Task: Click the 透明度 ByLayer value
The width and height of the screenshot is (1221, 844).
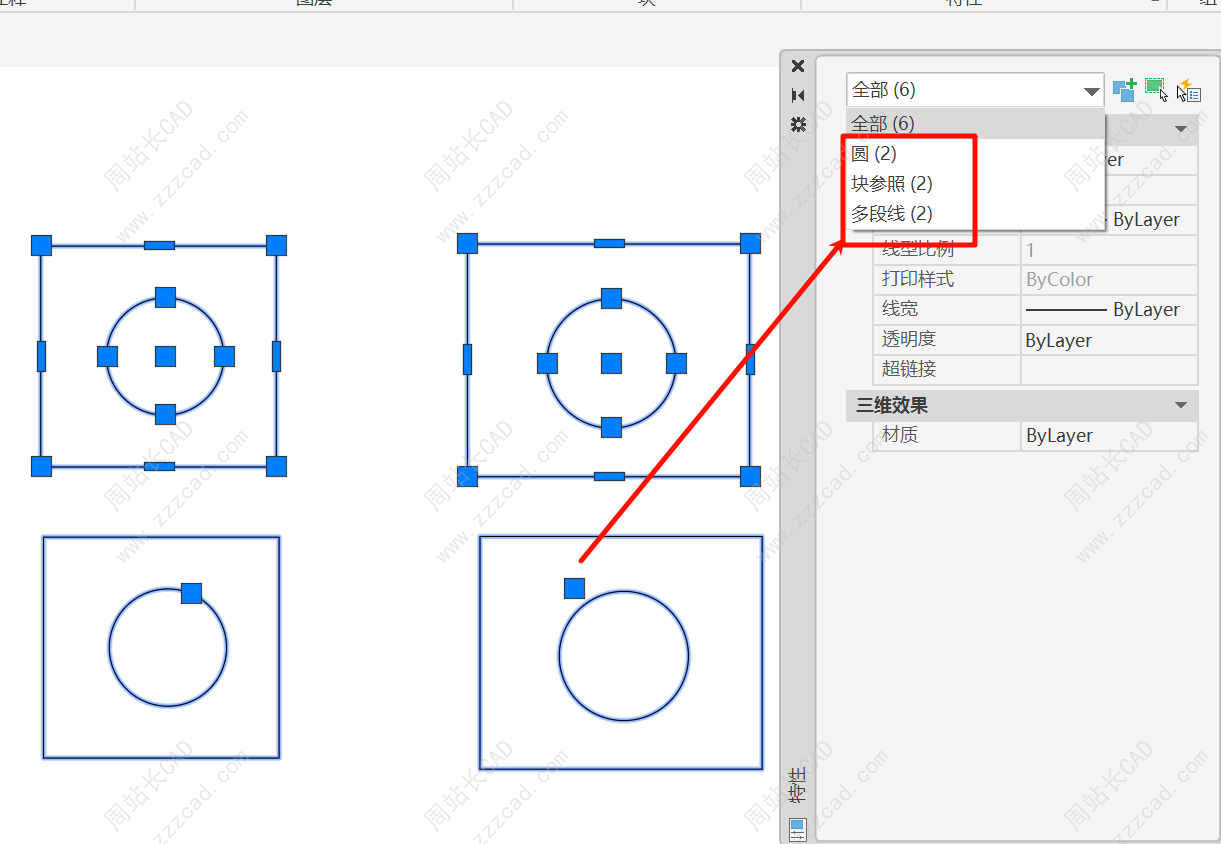Action: [x=1108, y=341]
